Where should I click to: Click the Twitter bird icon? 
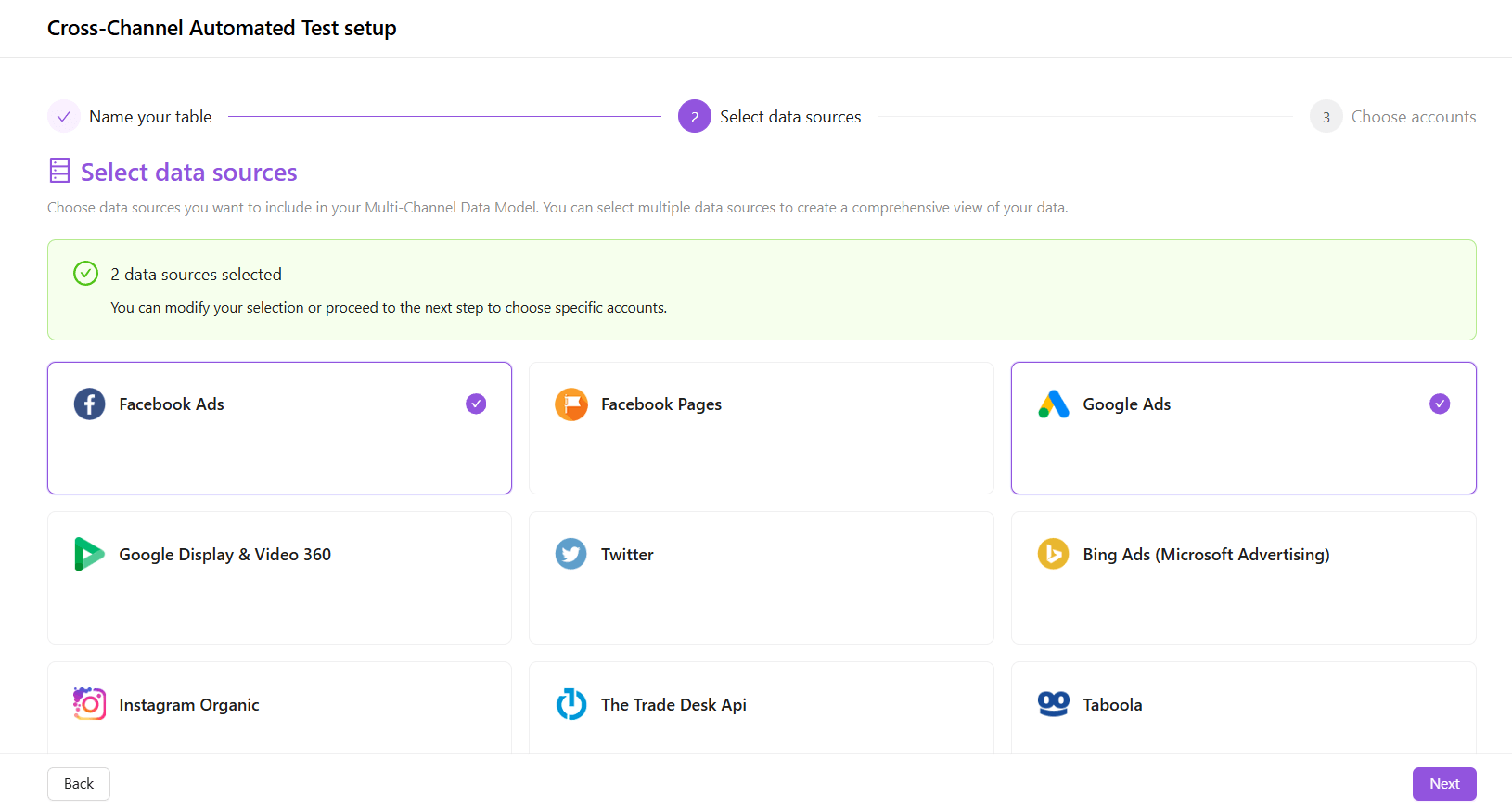coord(571,554)
